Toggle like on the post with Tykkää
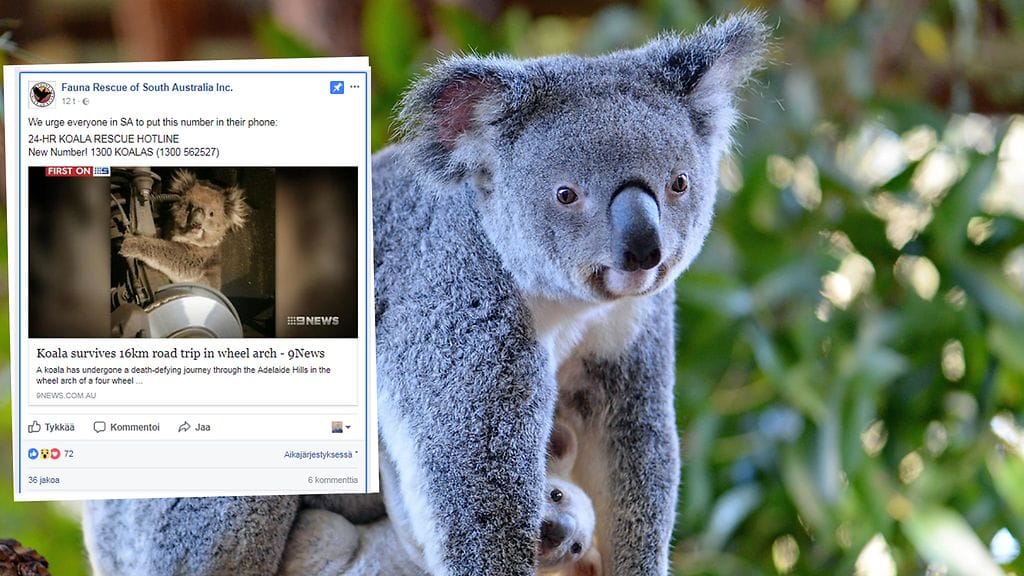The image size is (1024, 576). tap(60, 427)
